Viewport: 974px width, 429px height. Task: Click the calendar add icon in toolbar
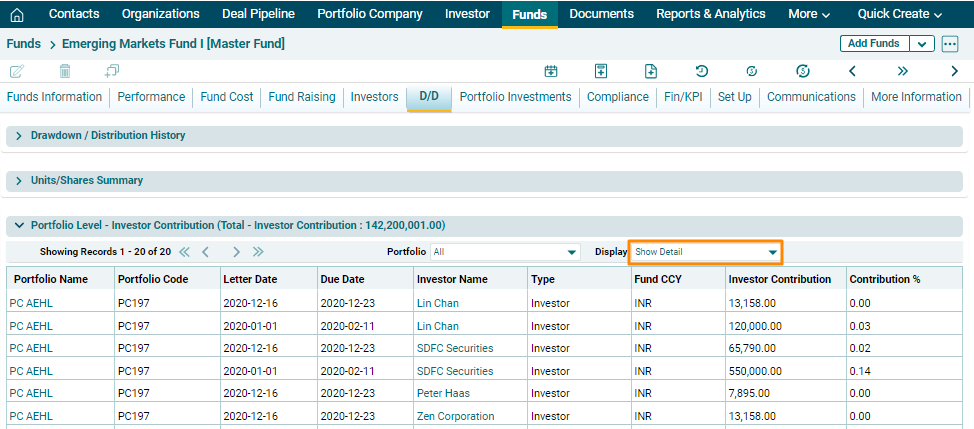point(550,71)
